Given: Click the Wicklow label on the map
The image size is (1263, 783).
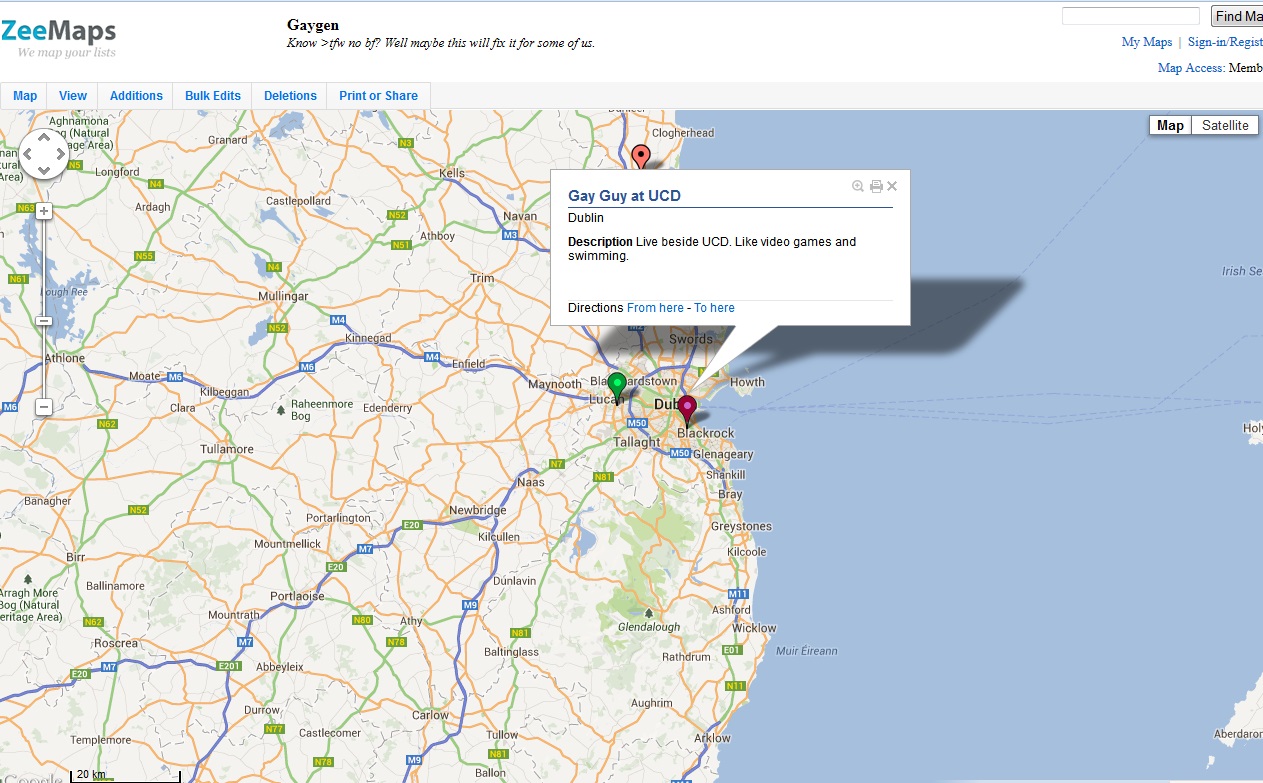Looking at the screenshot, I should tap(754, 628).
